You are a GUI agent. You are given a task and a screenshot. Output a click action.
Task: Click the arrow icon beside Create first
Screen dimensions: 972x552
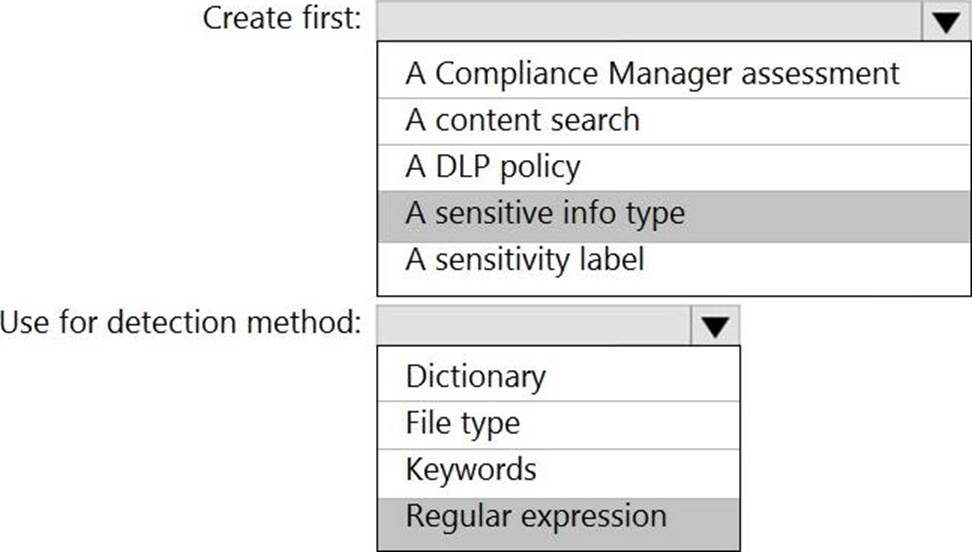(945, 21)
